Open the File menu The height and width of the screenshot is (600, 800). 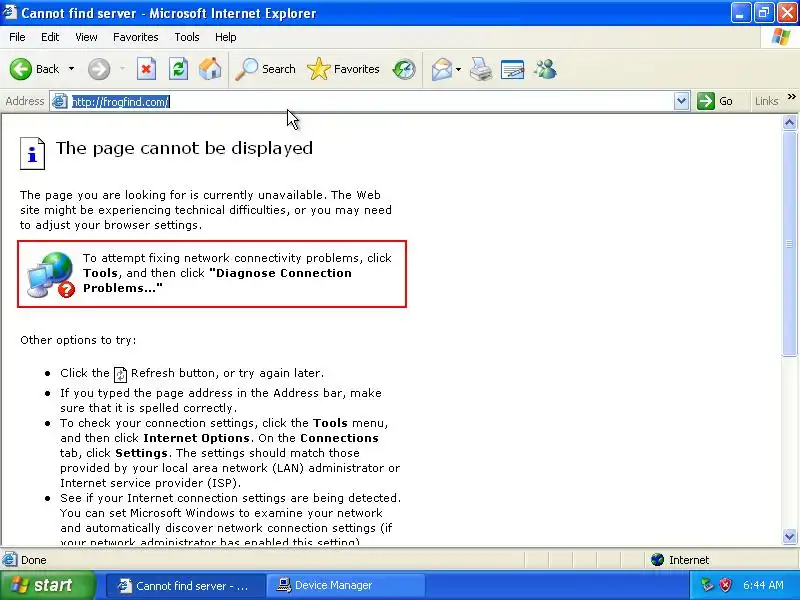17,37
